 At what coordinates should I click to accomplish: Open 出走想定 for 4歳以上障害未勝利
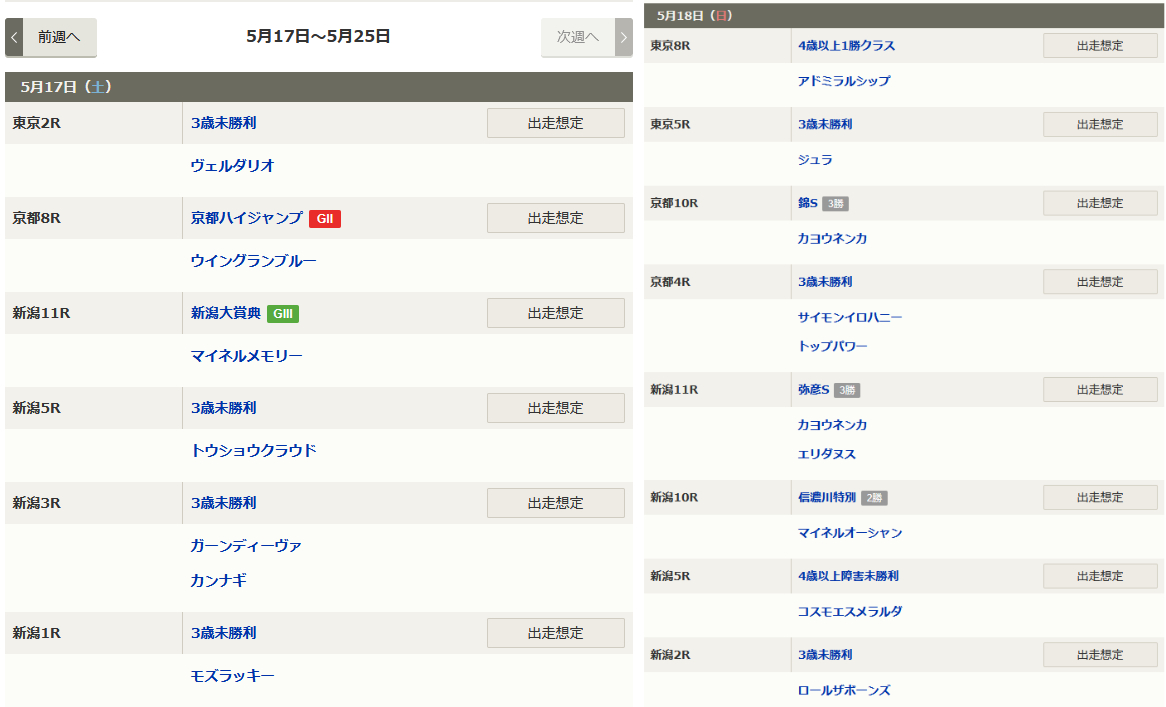click(1100, 576)
